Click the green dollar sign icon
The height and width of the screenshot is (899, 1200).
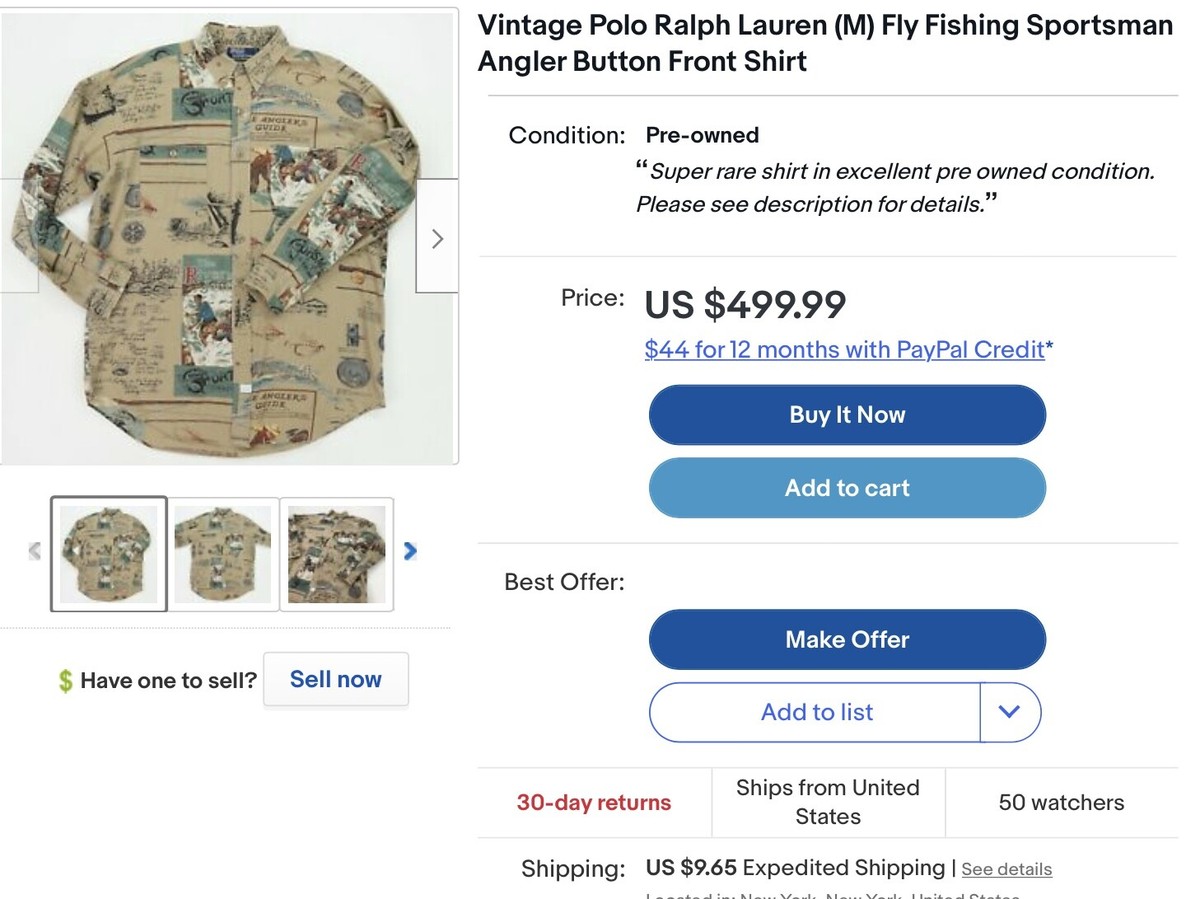pos(65,681)
